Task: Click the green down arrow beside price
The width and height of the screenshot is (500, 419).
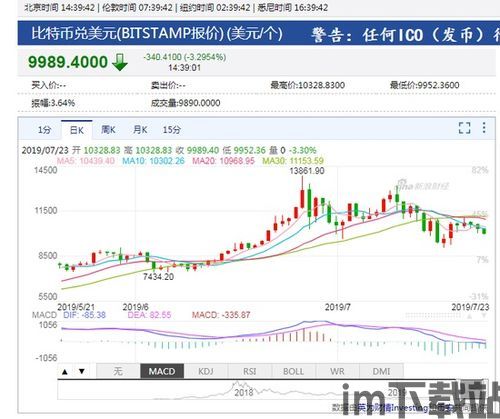Action: [x=120, y=62]
